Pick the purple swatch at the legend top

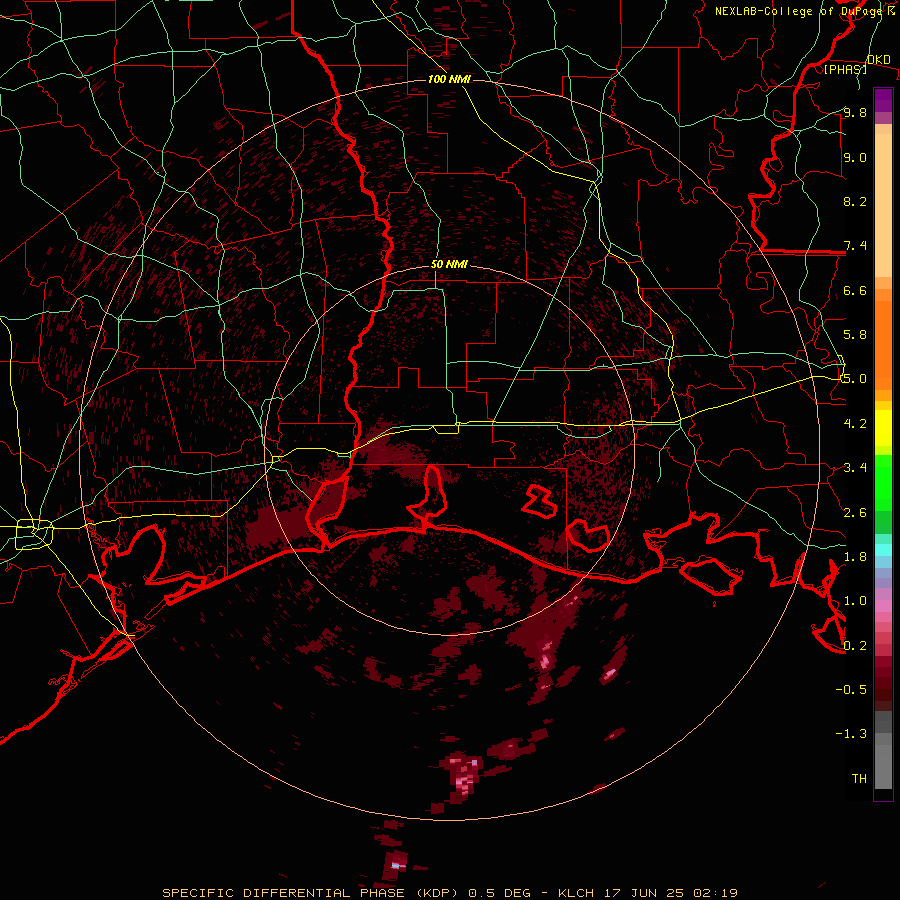point(883,100)
